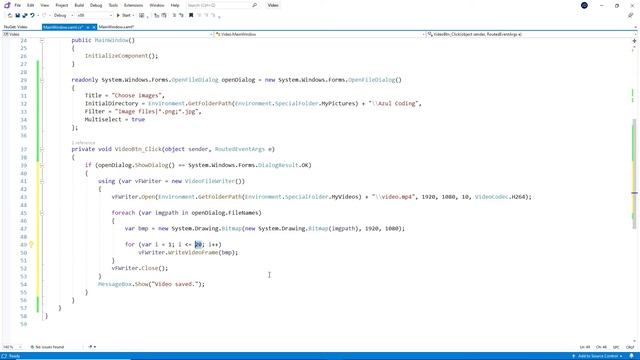Open the Debug menu

click(x=96, y=5)
